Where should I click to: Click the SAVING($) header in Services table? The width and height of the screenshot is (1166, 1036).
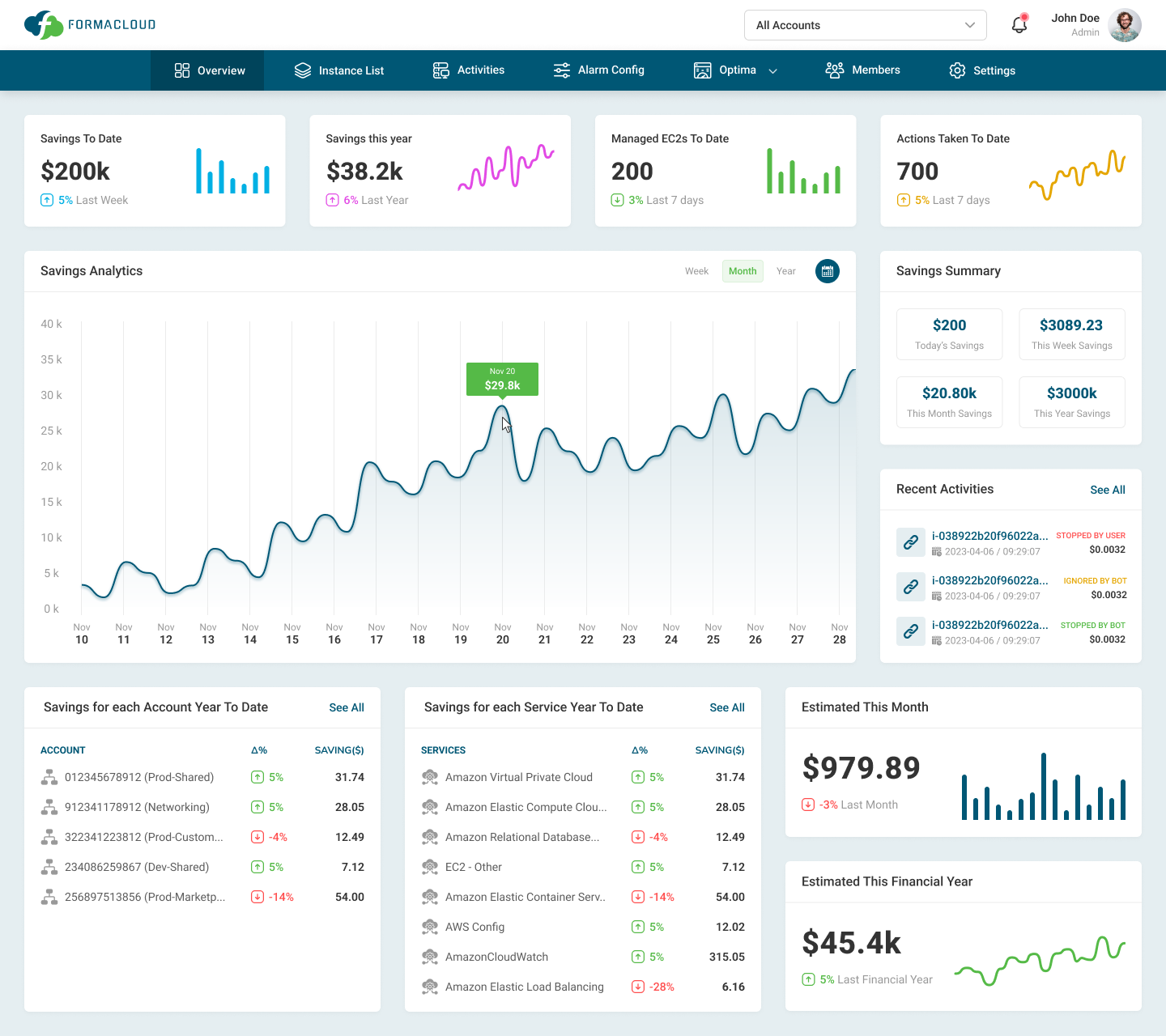pyautogui.click(x=720, y=750)
